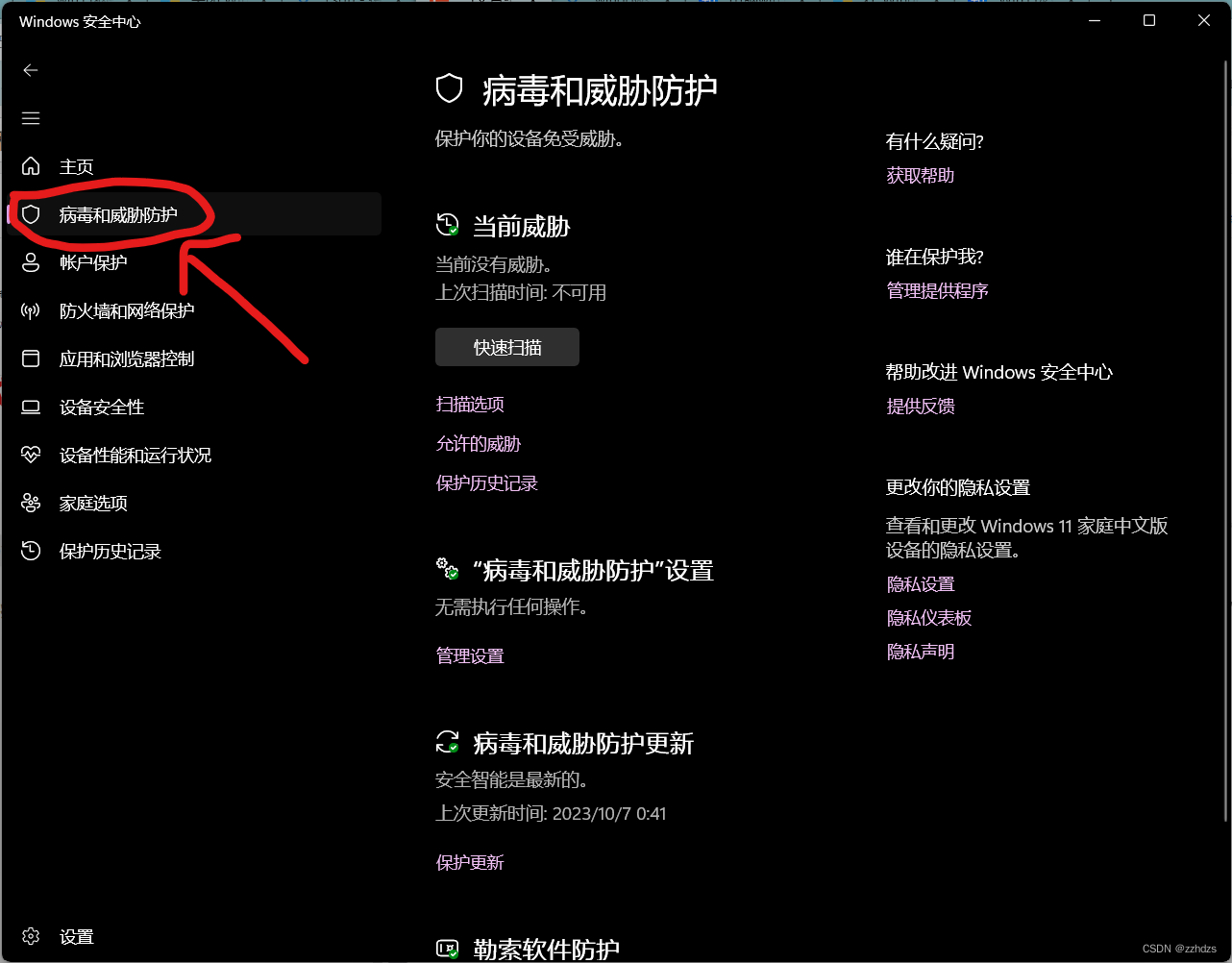Click the large shield icon in page header
This screenshot has height=963, width=1232.
[x=450, y=89]
